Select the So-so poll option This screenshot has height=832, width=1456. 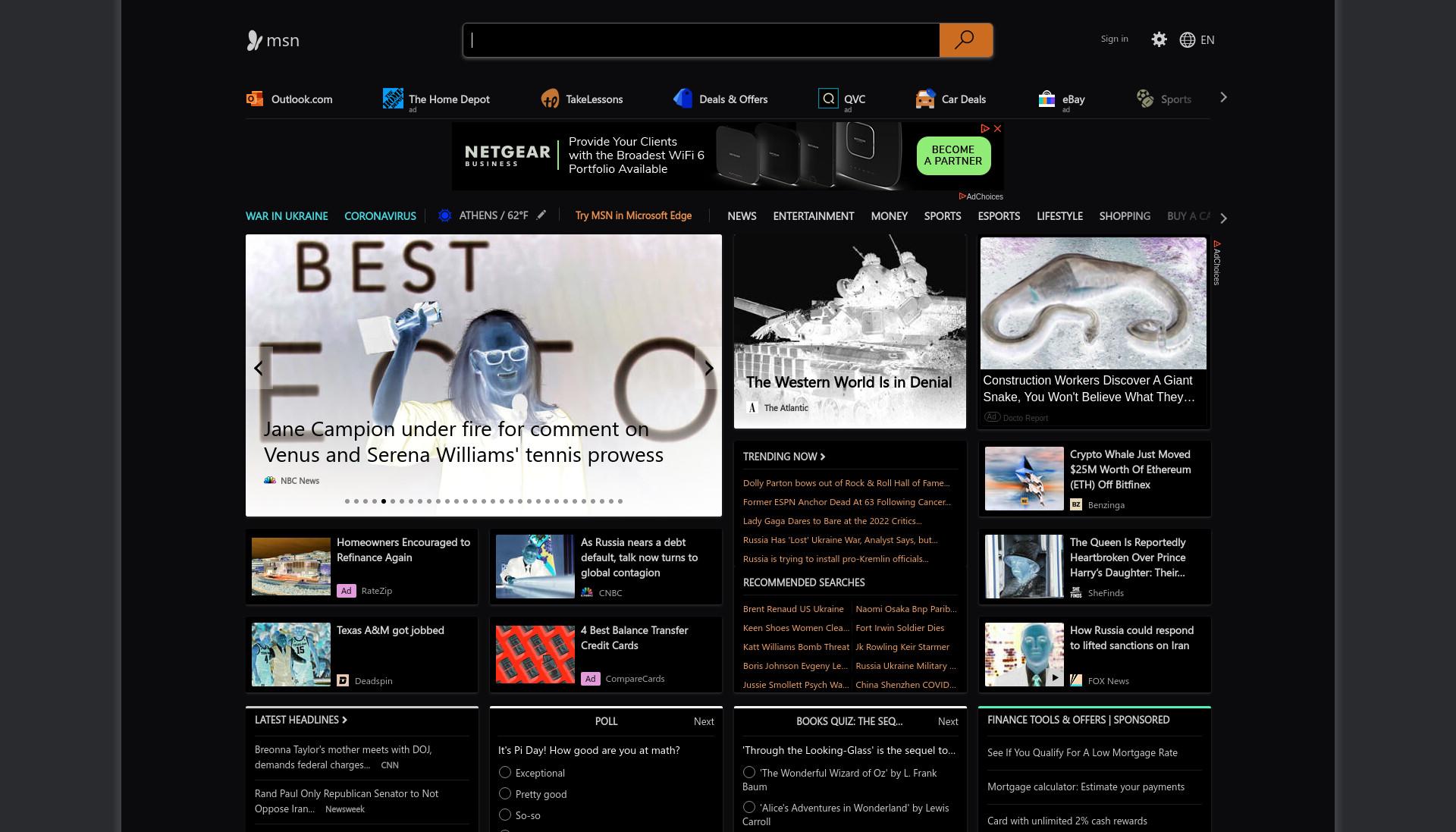click(x=505, y=815)
